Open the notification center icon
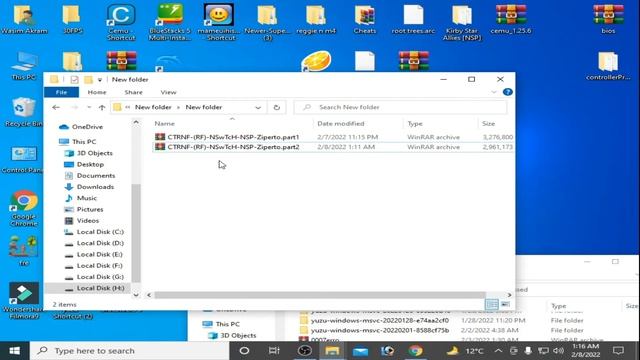Viewport: 640px width, 360px height. 618,351
